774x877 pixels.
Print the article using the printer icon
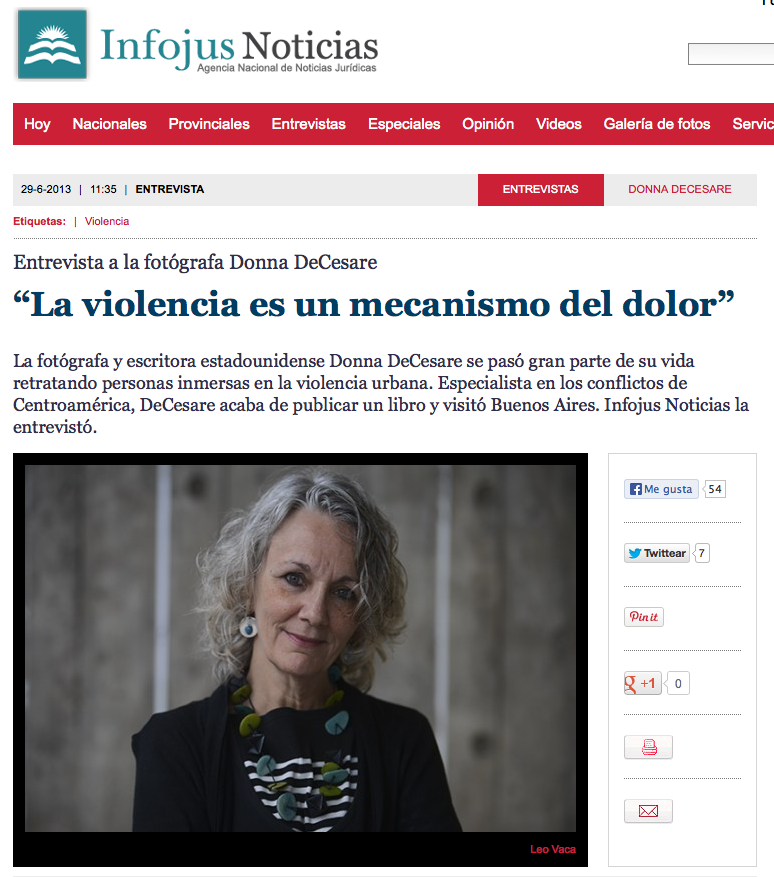[x=648, y=747]
